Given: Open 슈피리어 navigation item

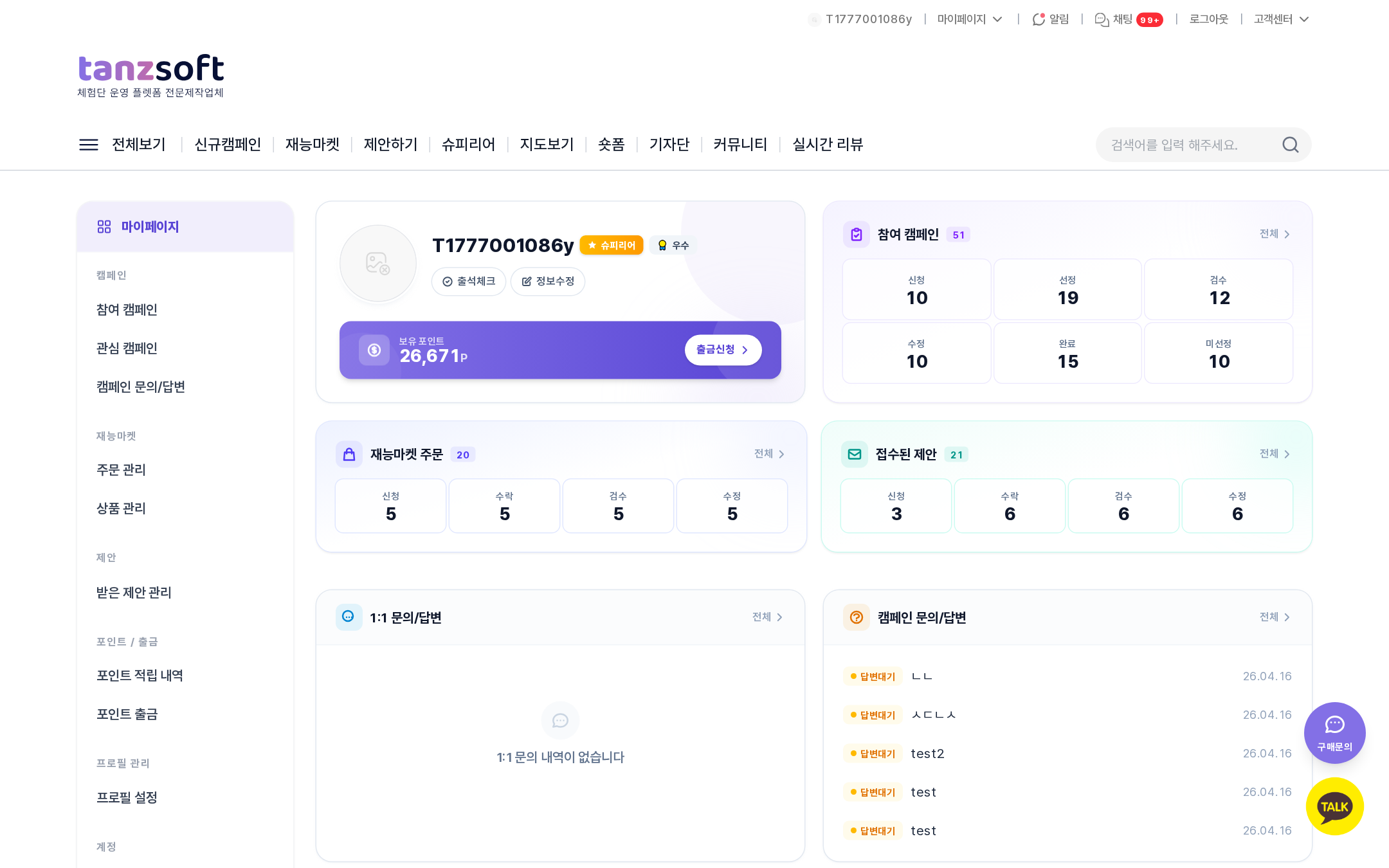Looking at the screenshot, I should 469,145.
